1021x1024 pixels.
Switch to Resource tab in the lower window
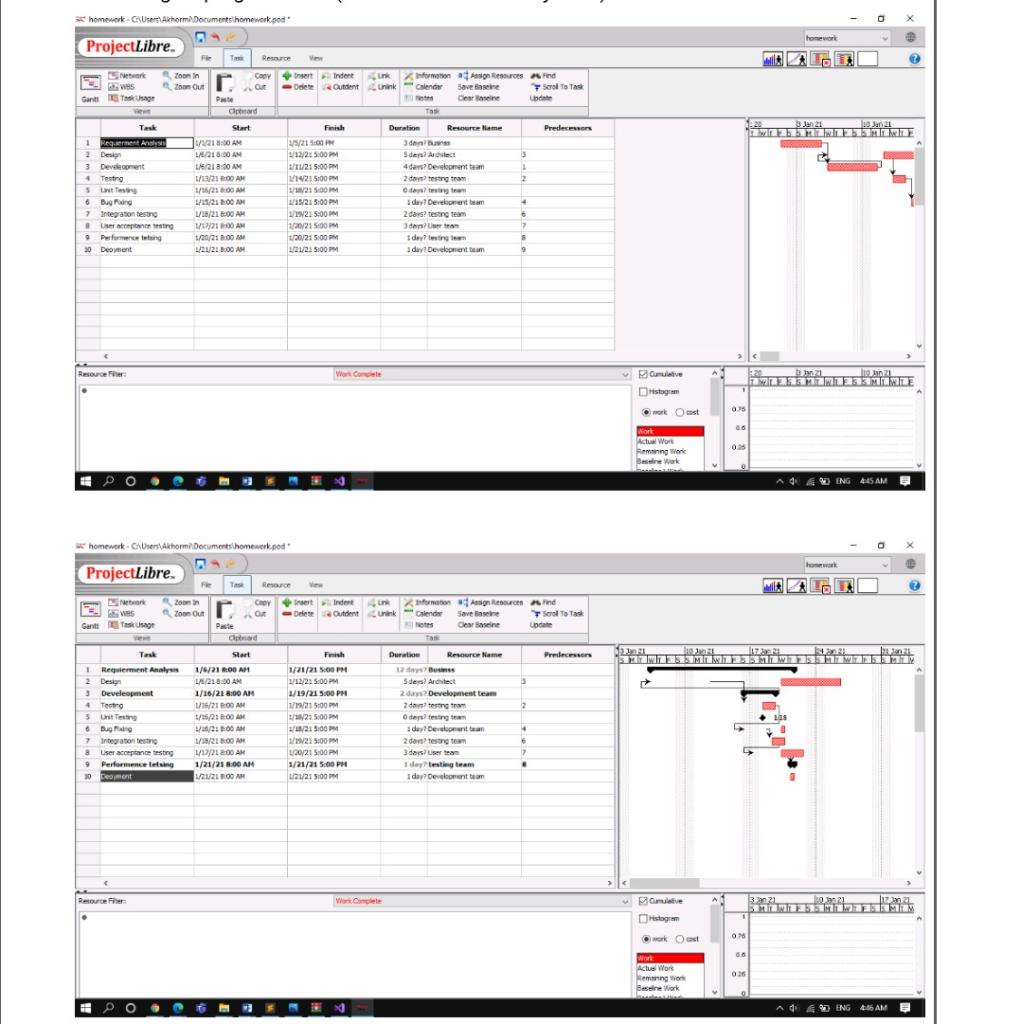point(276,585)
